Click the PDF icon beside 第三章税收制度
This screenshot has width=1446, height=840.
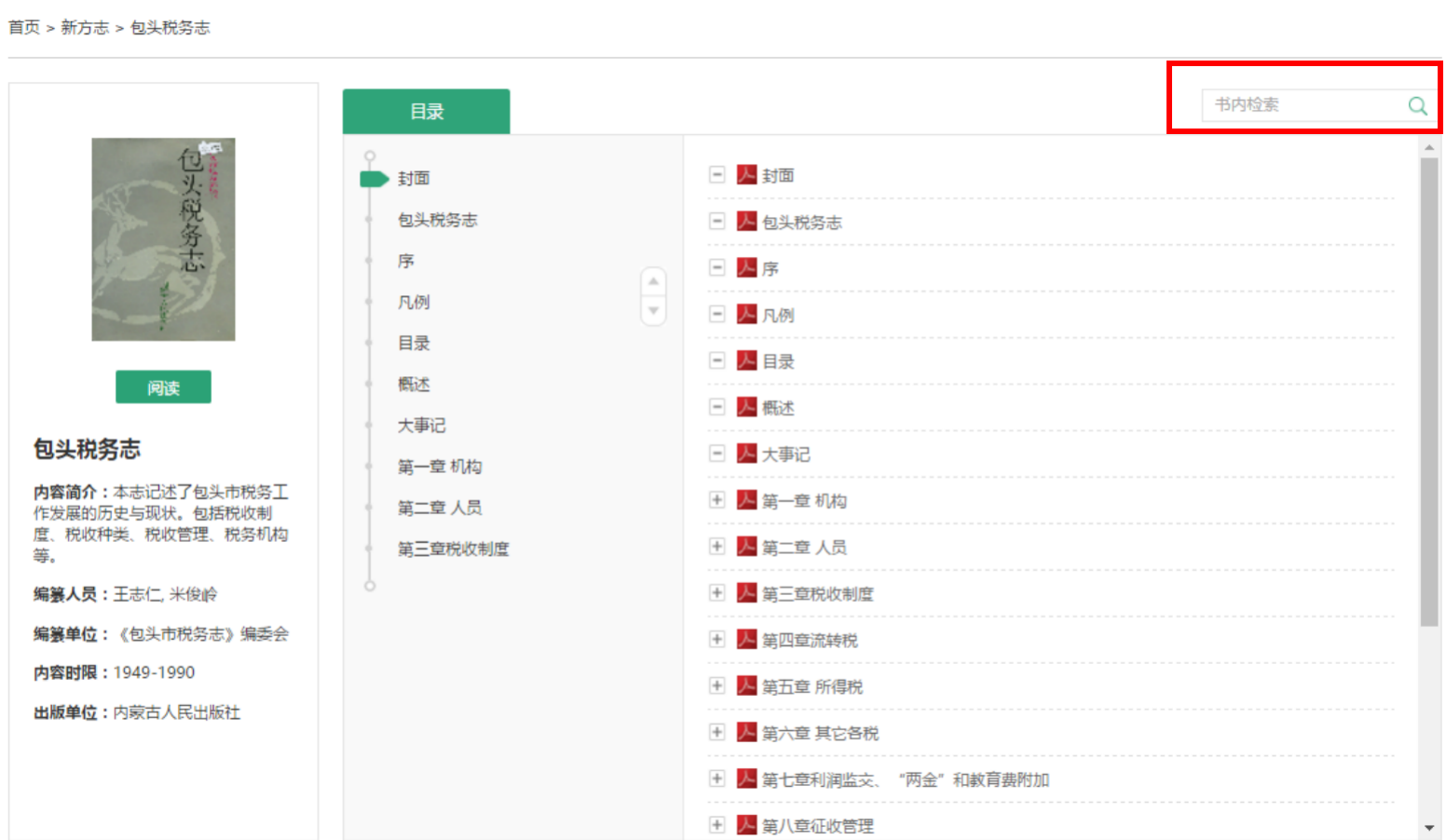(x=746, y=593)
